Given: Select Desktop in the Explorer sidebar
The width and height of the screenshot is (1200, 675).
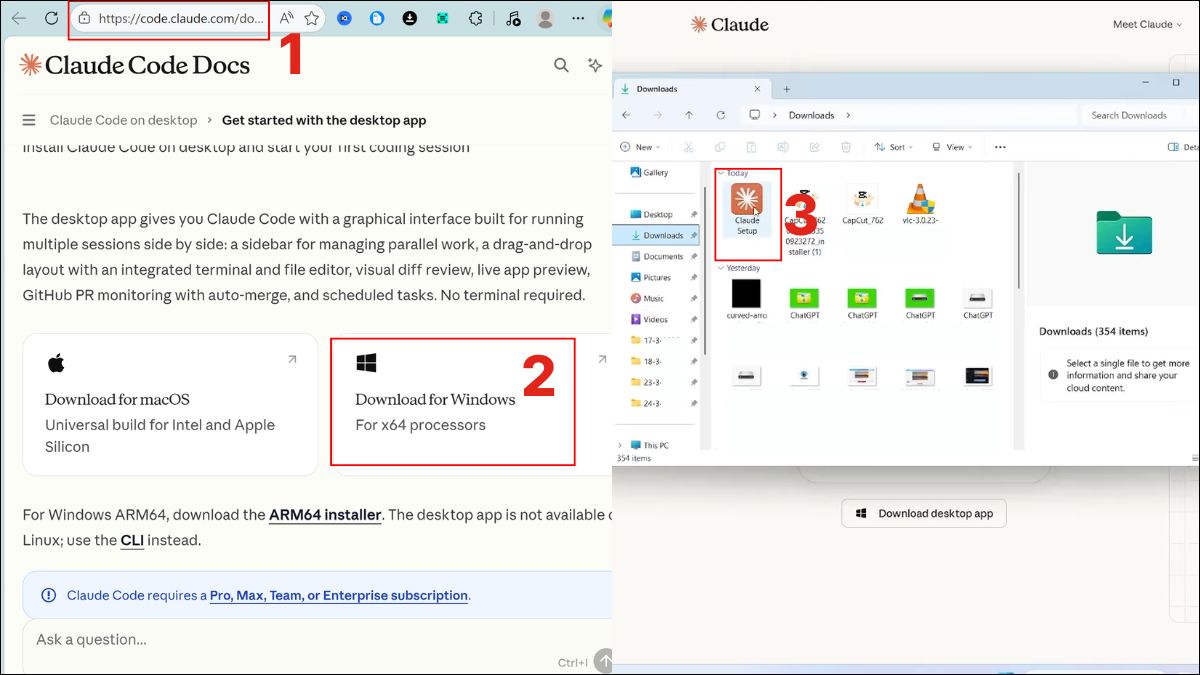Looking at the screenshot, I should tap(658, 214).
